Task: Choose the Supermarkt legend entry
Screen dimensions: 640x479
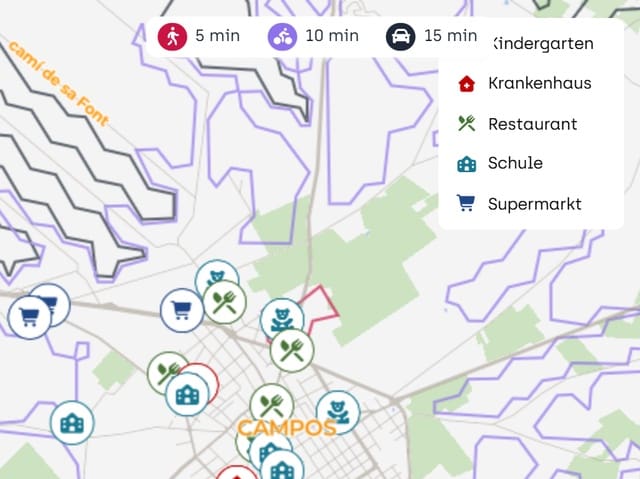Action: [519, 204]
